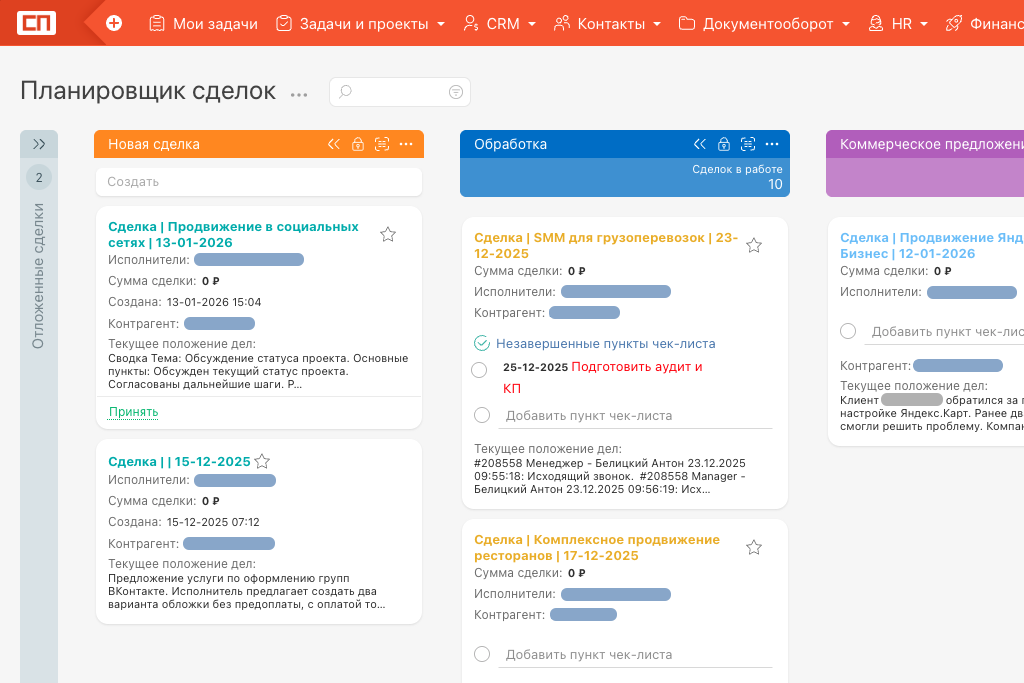Click the Создать input field
1024x683 pixels.
259,182
